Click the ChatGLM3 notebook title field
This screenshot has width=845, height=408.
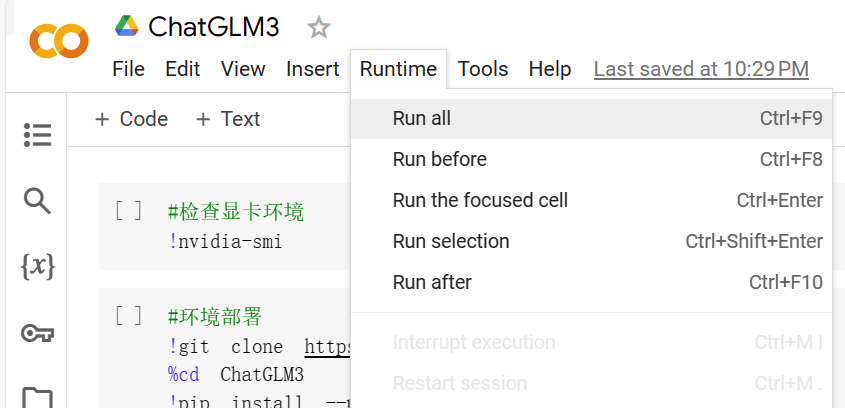[214, 27]
